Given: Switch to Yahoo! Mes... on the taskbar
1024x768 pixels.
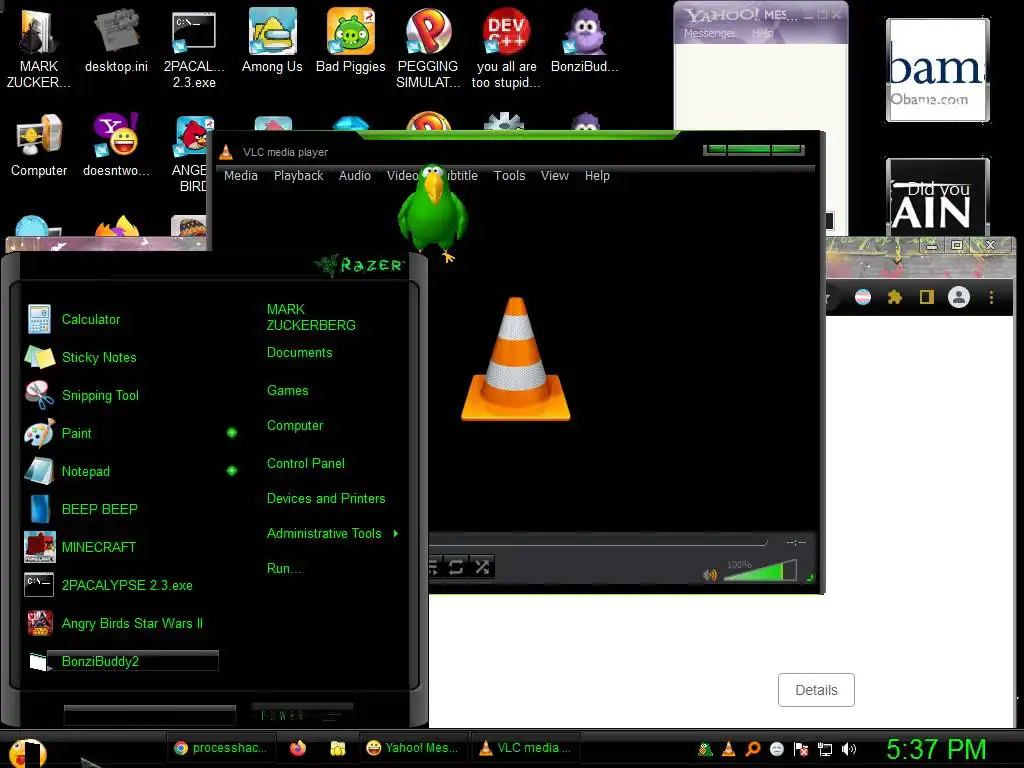Looking at the screenshot, I should 413,748.
